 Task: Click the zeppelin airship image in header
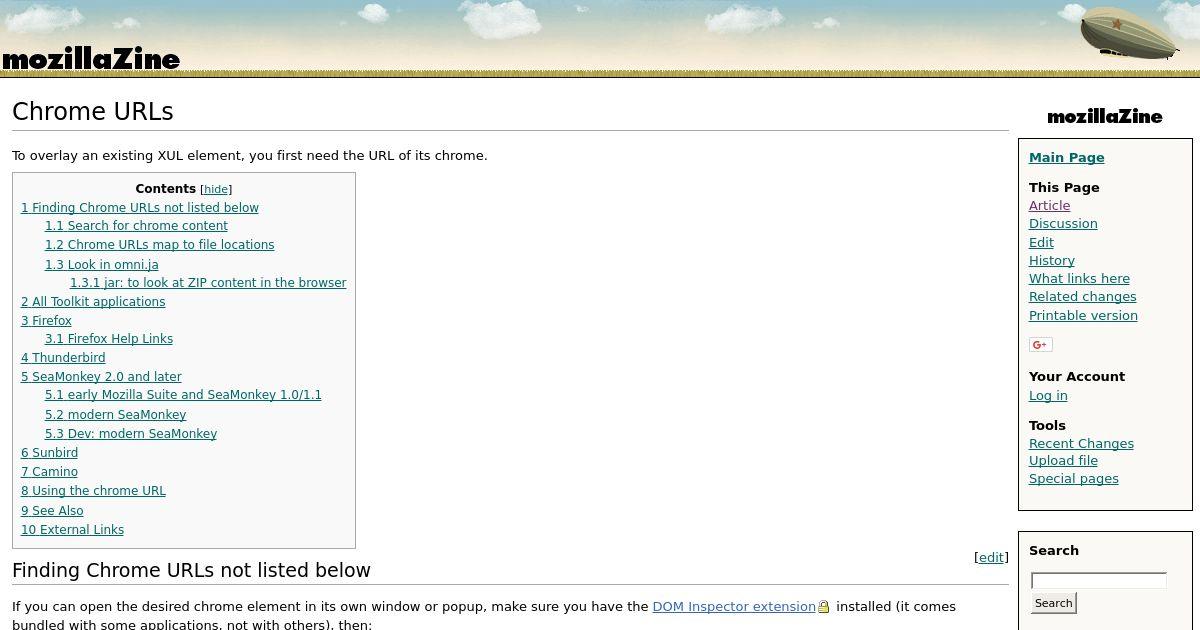[1129, 34]
